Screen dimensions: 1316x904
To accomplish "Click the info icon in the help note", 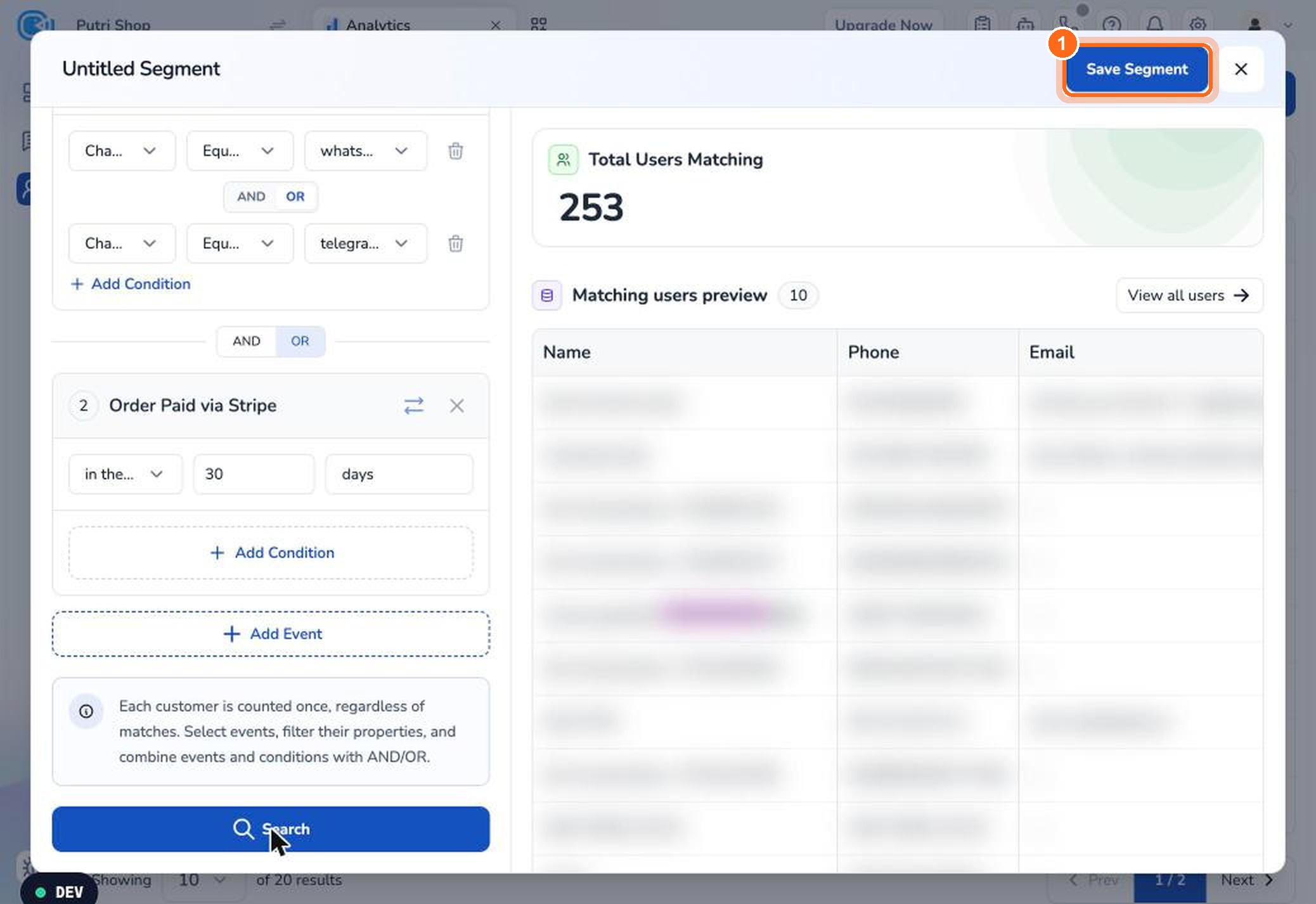I will click(x=86, y=711).
